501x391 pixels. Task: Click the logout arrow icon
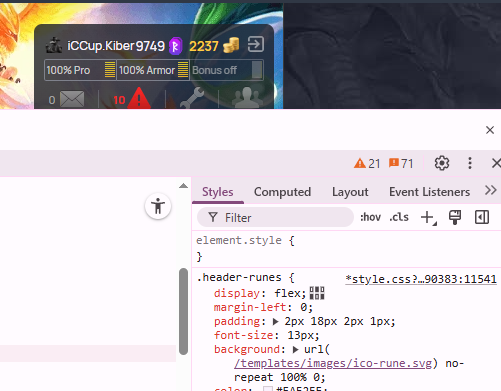pos(256,44)
